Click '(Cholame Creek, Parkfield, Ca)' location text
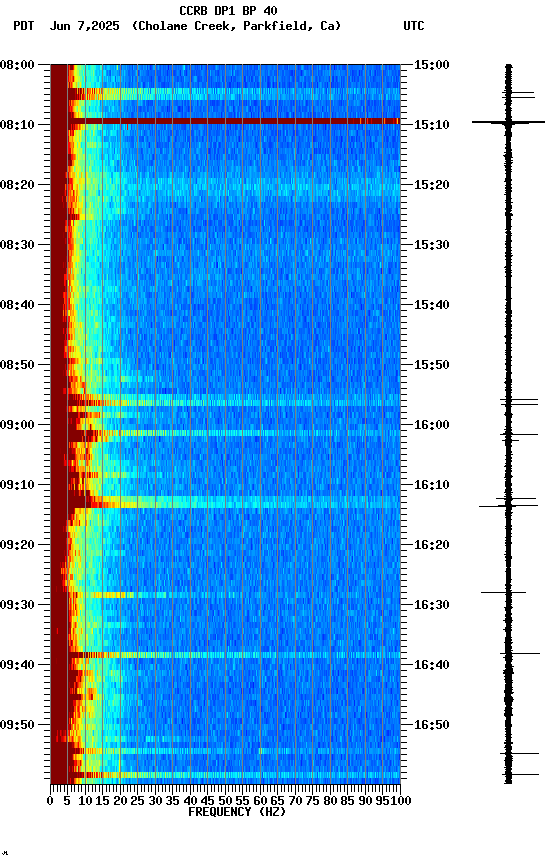The width and height of the screenshot is (552, 864). click(236, 26)
